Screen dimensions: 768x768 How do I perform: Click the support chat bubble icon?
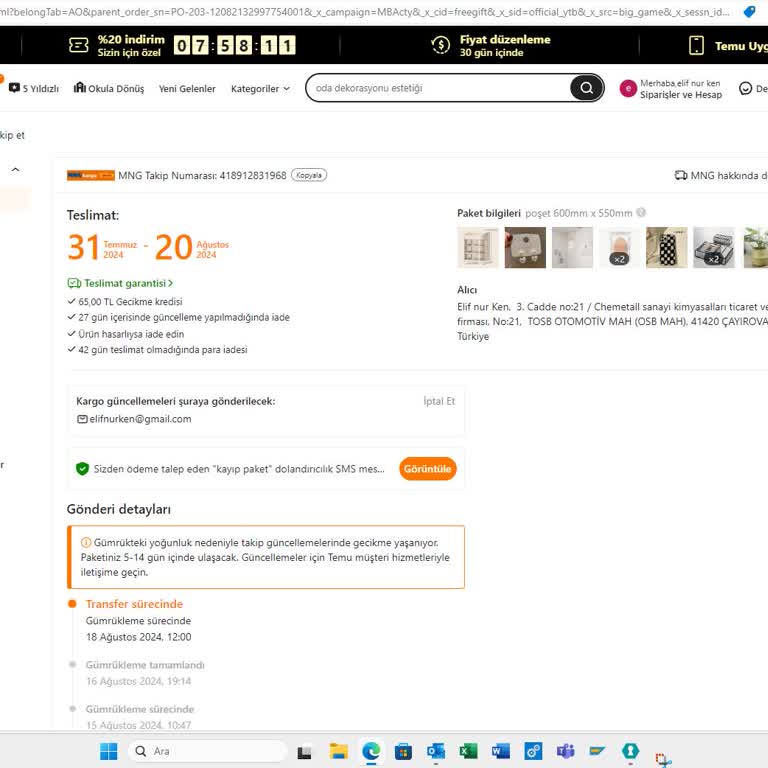[x=745, y=89]
